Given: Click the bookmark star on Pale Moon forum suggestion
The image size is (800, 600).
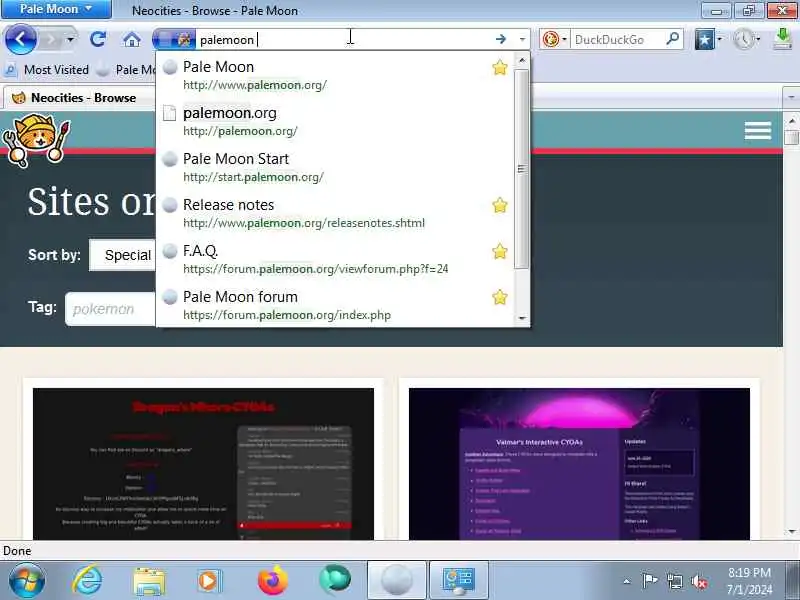Looking at the screenshot, I should pos(500,297).
